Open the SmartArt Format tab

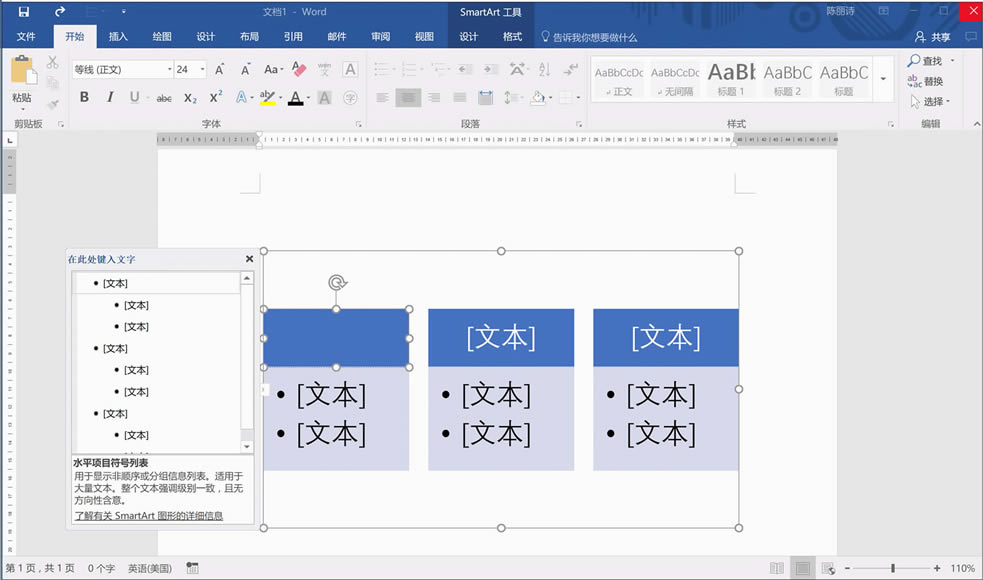point(512,37)
